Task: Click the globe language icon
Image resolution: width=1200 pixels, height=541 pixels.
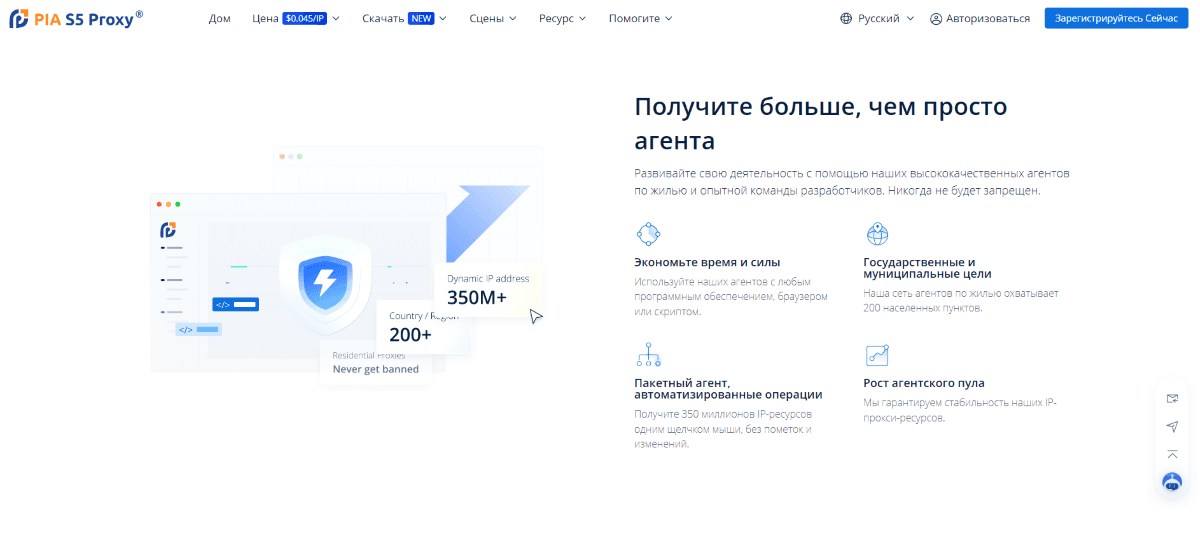Action: (x=846, y=18)
